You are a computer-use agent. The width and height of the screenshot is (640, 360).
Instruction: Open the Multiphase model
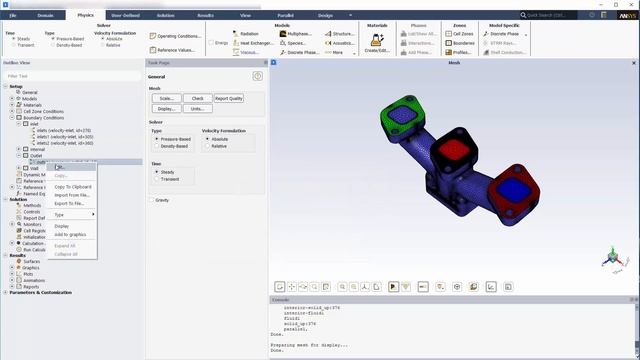point(296,34)
